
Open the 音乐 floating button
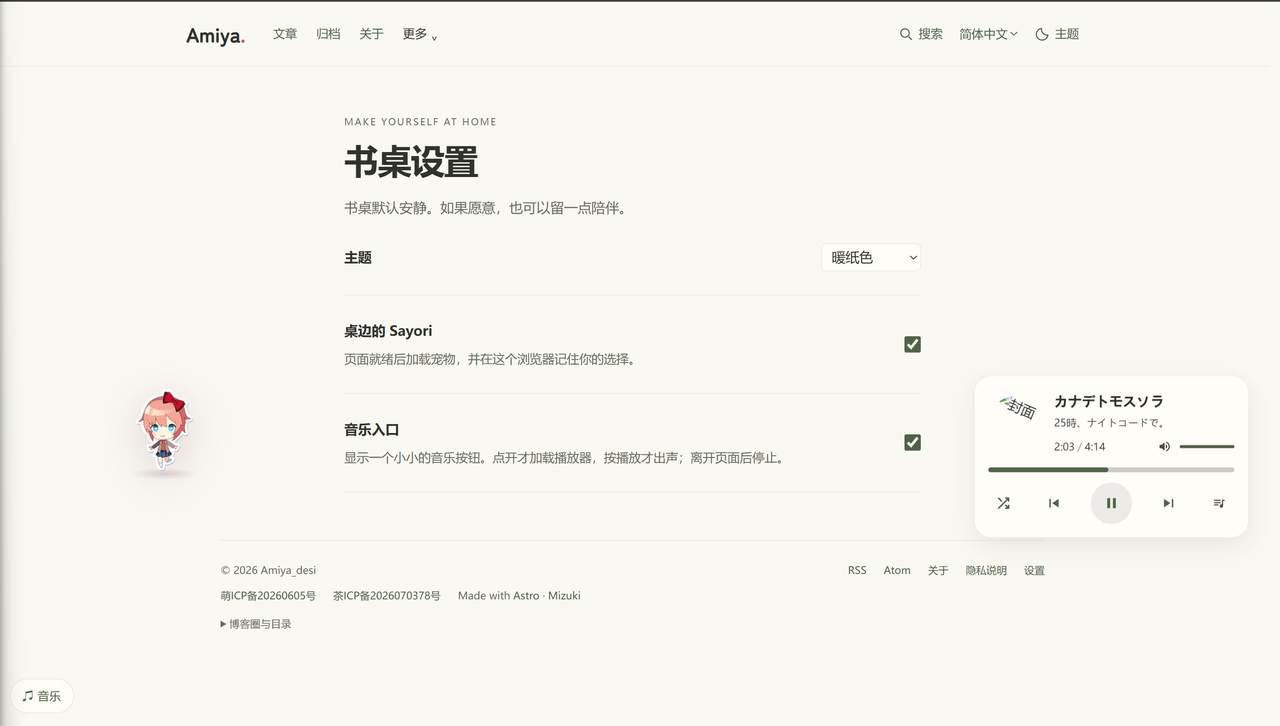coord(42,696)
